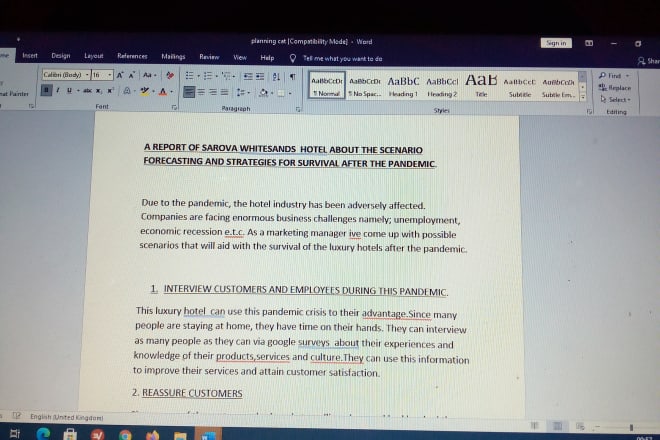Open the Change Case Aa dropdown

(x=149, y=75)
